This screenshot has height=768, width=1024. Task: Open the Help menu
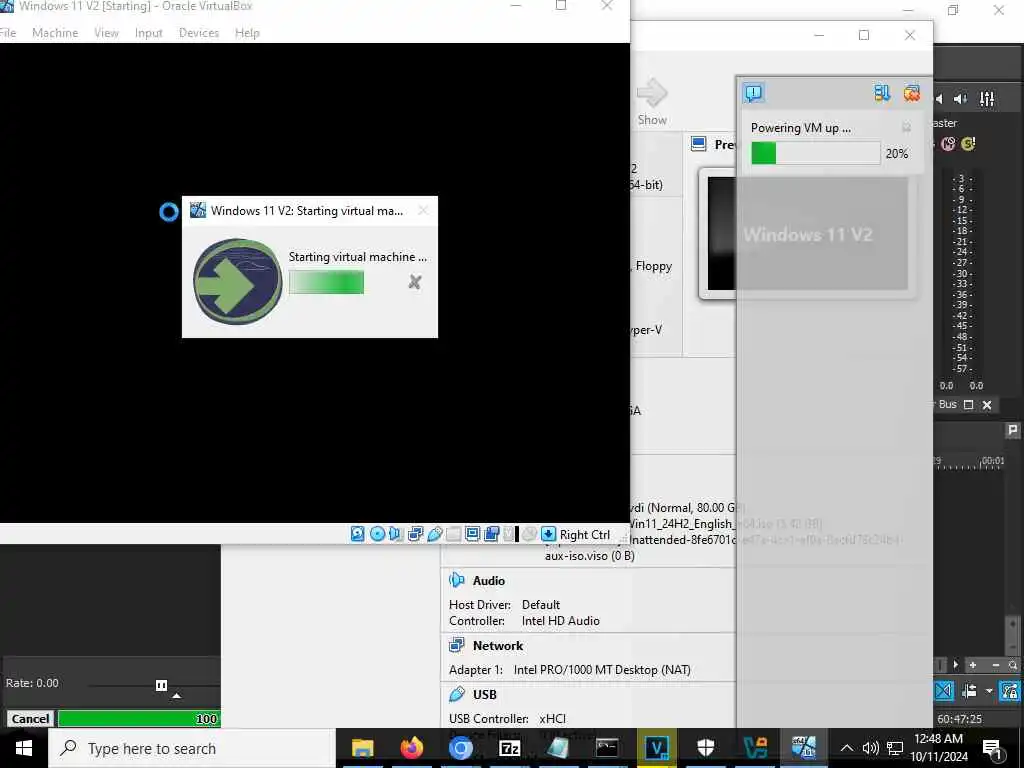pyautogui.click(x=247, y=33)
